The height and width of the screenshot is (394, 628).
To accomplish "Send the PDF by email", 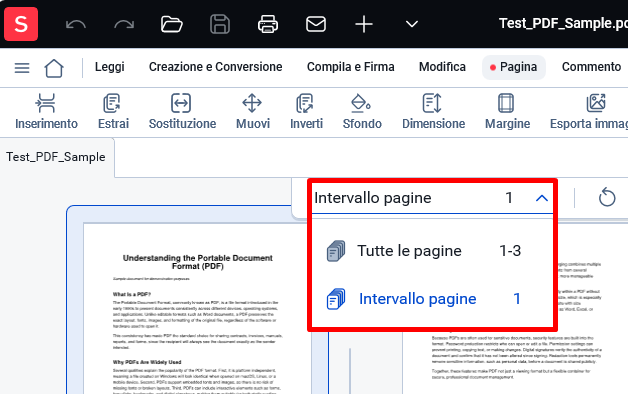I will [x=316, y=24].
